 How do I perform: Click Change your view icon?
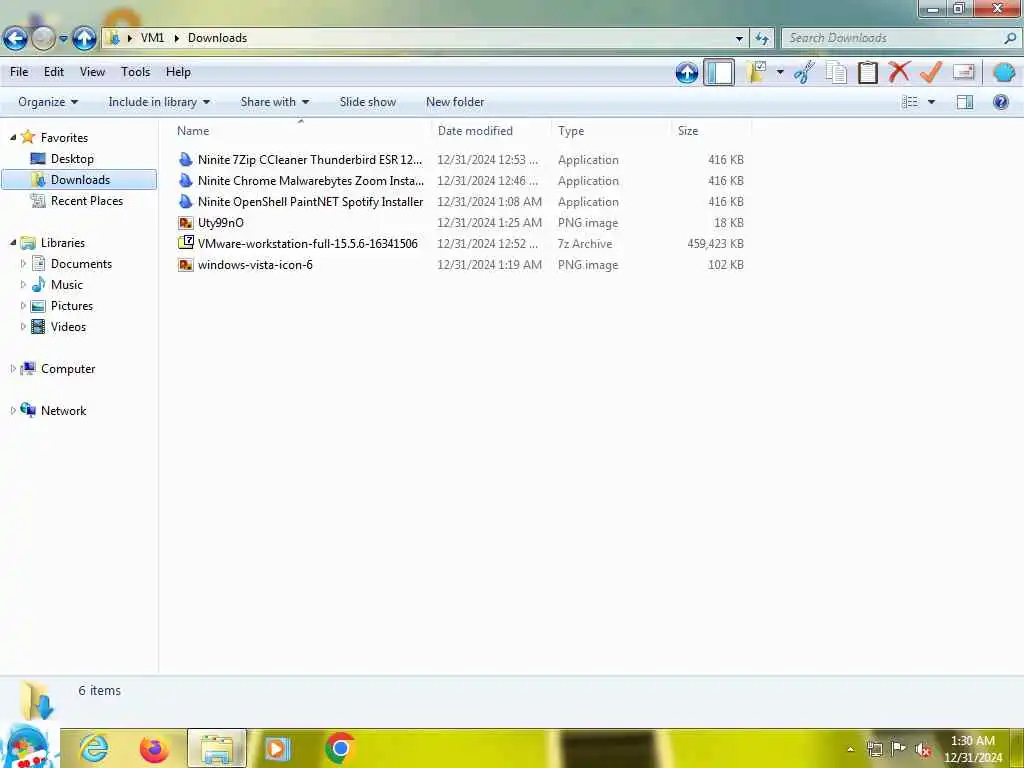(x=910, y=102)
